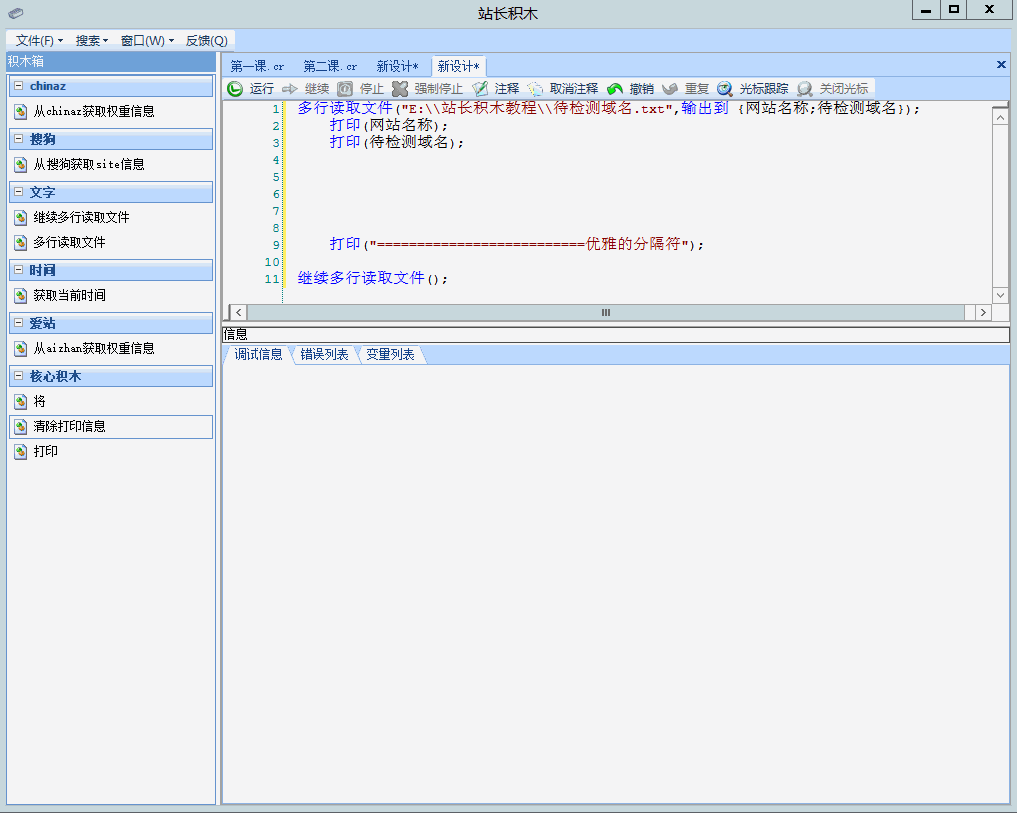Switch to the 错误列表 tab

coord(324,355)
